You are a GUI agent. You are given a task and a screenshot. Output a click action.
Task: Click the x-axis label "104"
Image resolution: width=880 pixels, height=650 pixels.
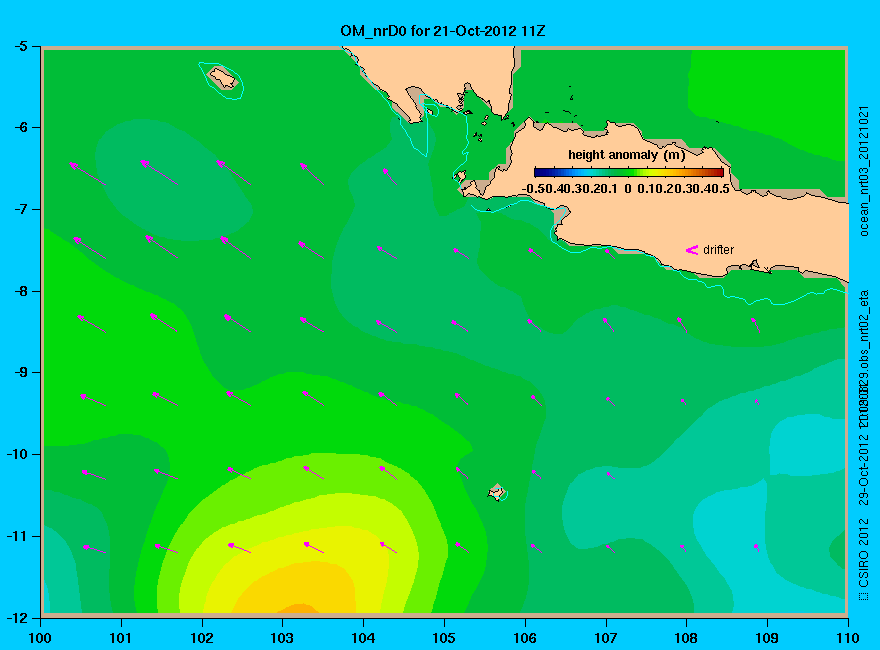(363, 638)
